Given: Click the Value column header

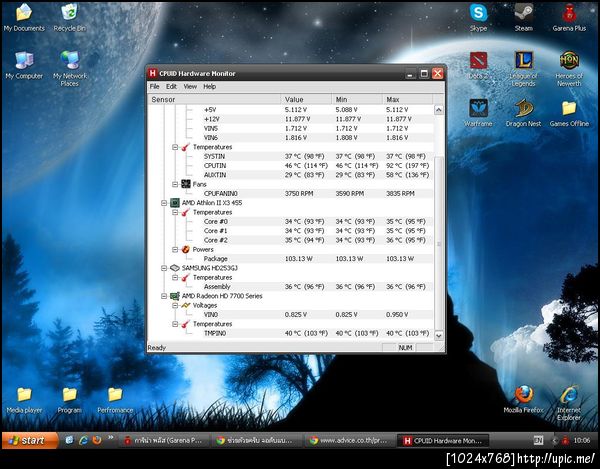Looking at the screenshot, I should click(x=306, y=99).
